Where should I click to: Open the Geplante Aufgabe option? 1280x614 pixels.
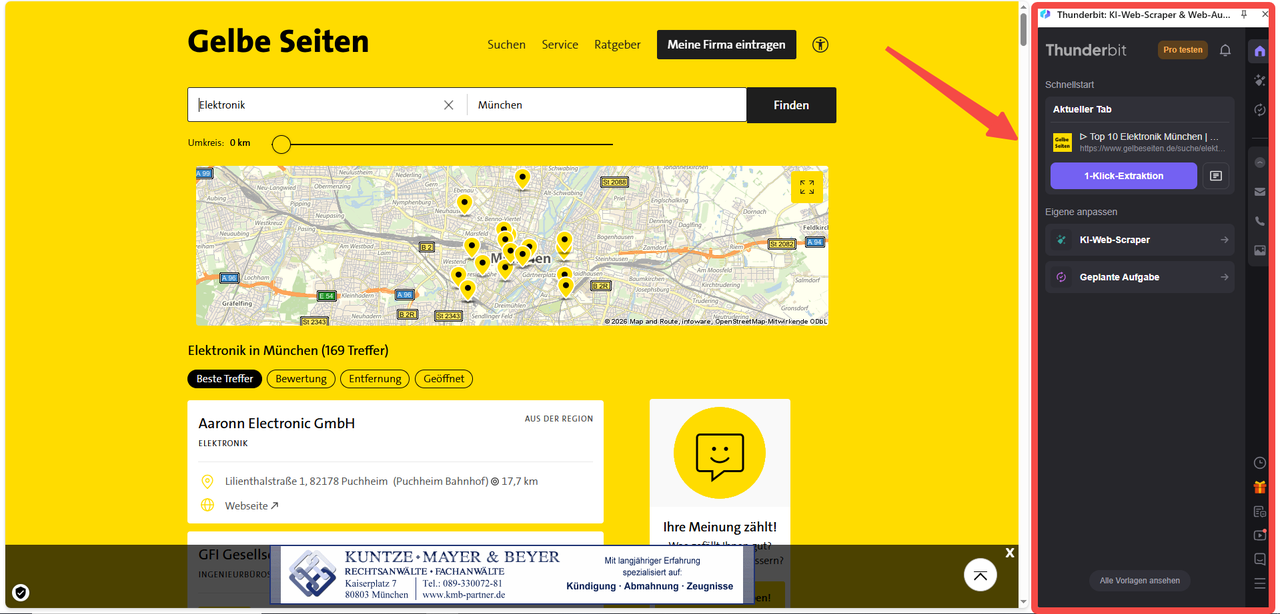tap(1139, 277)
